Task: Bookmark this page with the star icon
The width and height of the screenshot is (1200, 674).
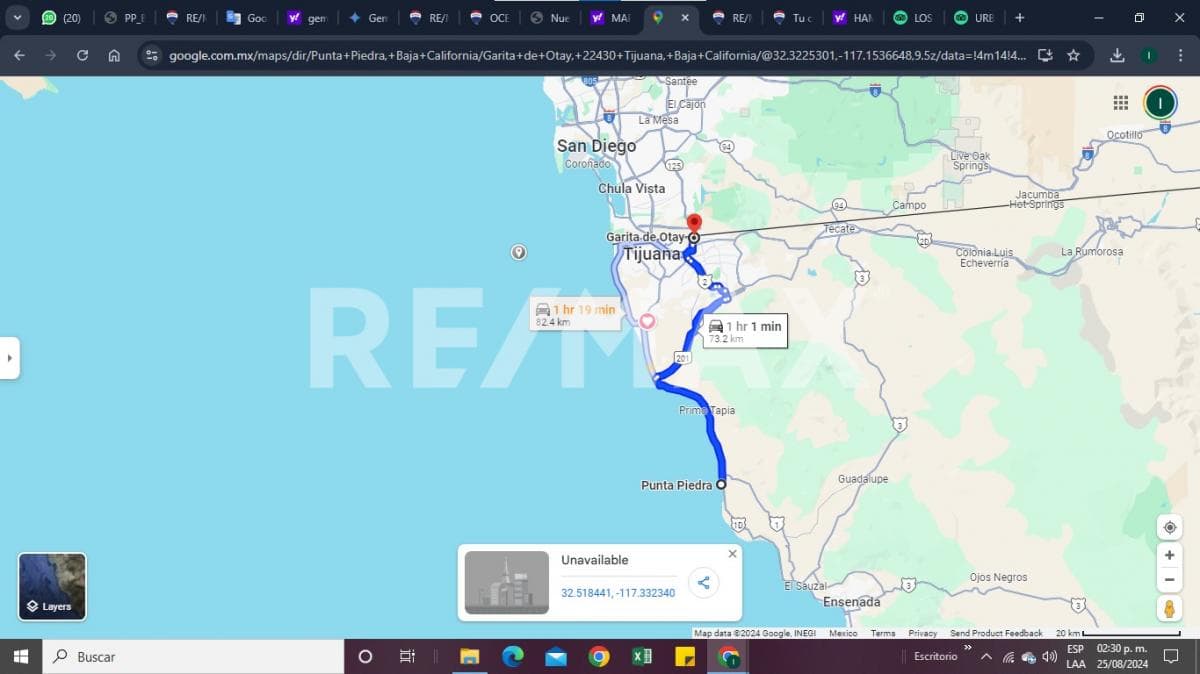Action: pos(1073,56)
